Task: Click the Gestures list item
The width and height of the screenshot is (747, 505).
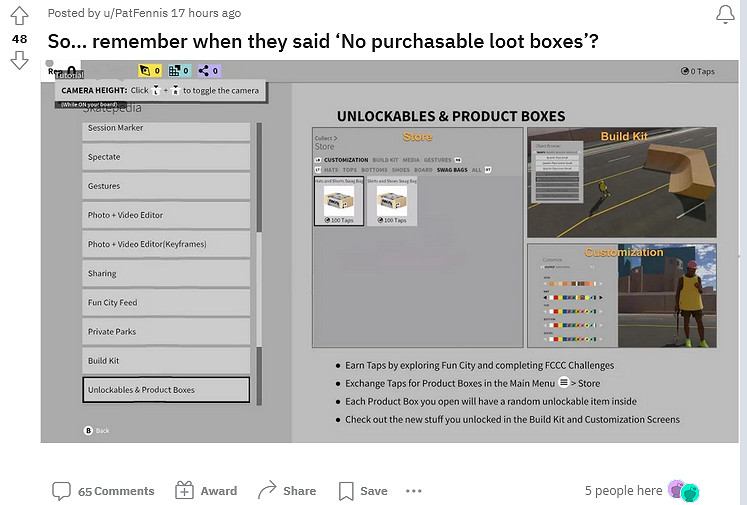Action: click(x=166, y=187)
